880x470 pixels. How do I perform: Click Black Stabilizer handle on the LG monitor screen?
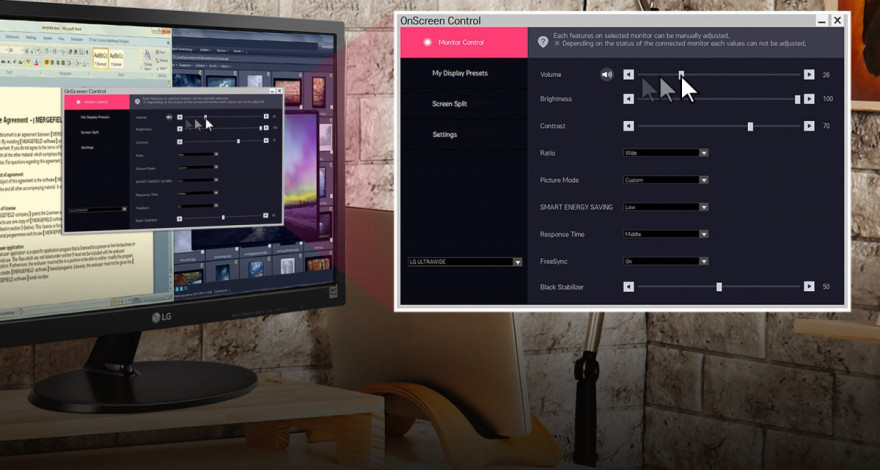pyautogui.click(x=223, y=216)
